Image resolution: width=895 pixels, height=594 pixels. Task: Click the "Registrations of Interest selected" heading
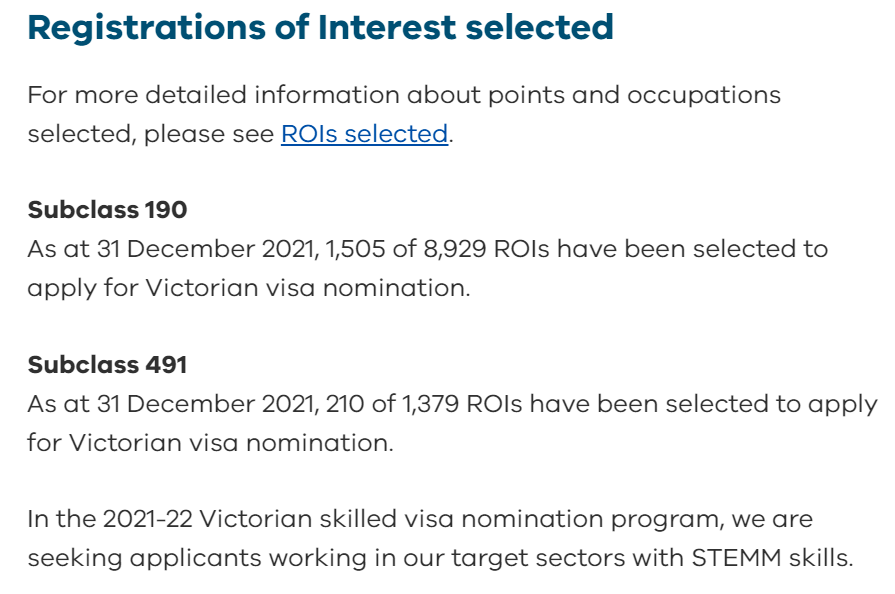tap(320, 28)
